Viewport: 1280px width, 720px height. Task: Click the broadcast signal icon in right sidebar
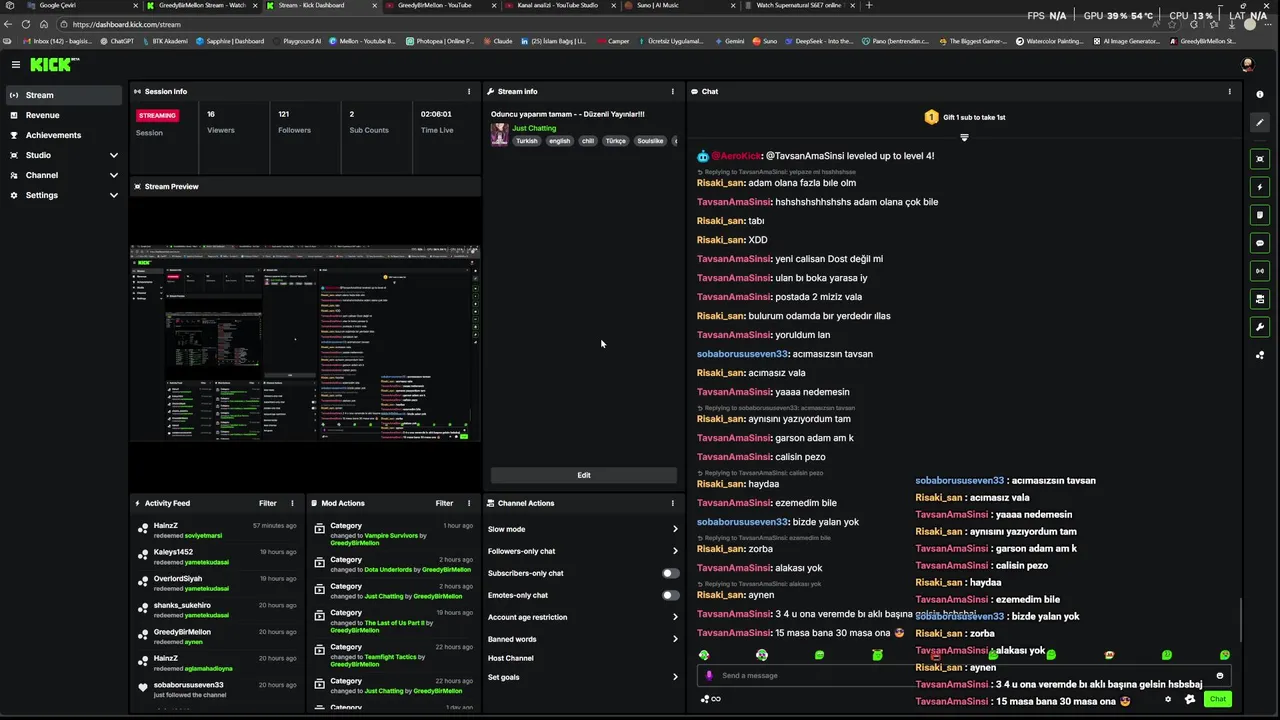click(1260, 270)
